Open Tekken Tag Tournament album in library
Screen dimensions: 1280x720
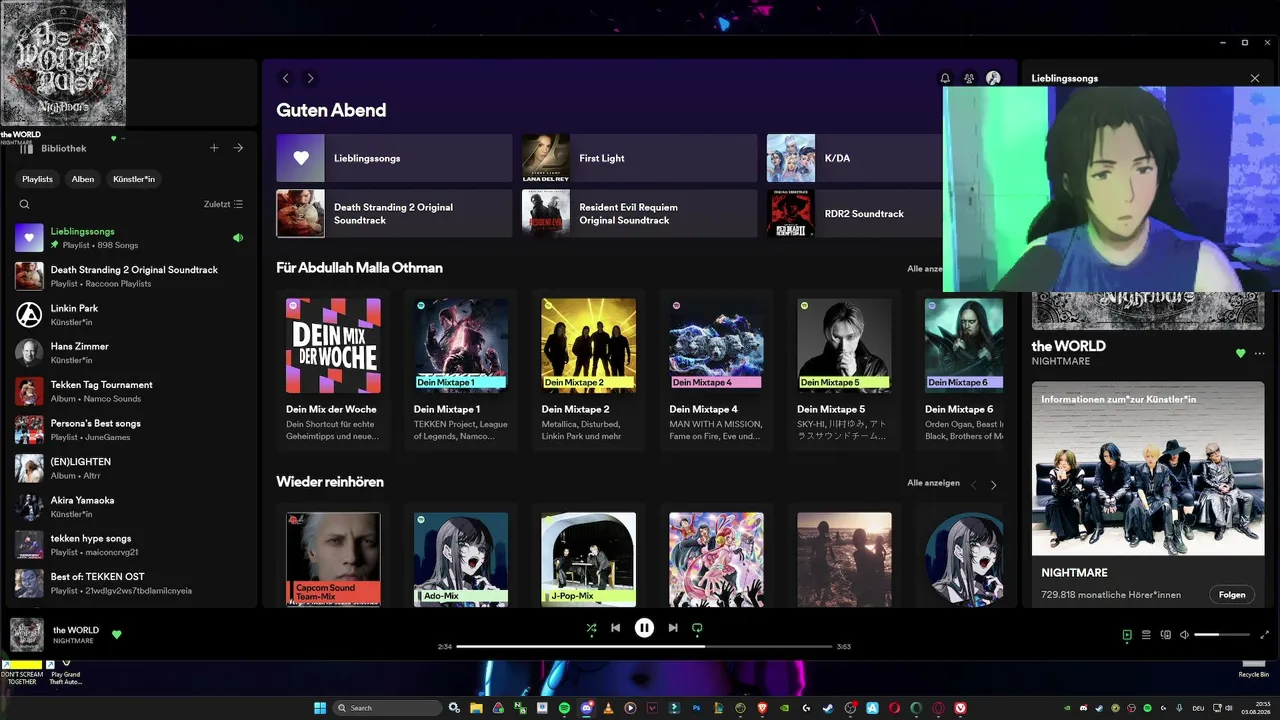(x=129, y=391)
